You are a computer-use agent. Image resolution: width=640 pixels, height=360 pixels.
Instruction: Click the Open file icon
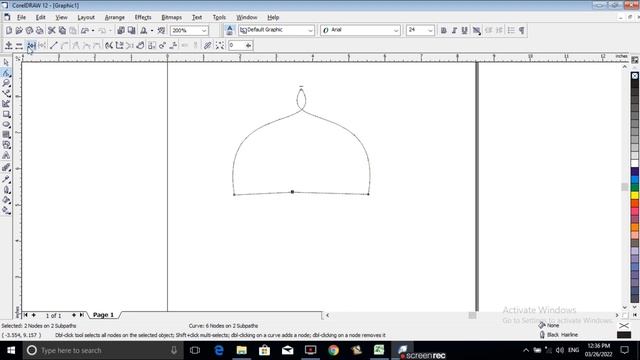tap(19, 30)
